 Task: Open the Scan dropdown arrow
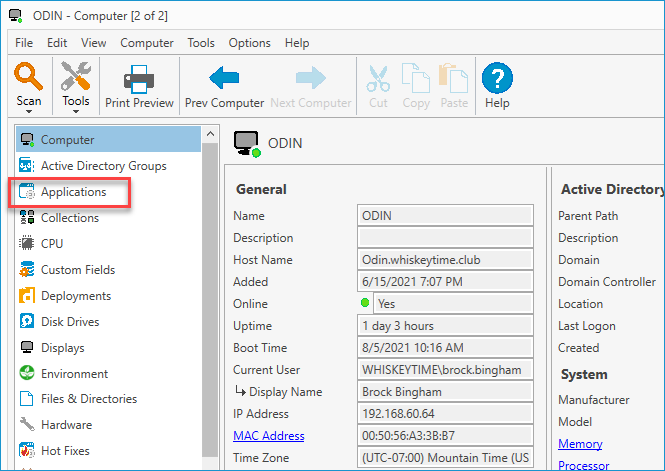[x=29, y=111]
